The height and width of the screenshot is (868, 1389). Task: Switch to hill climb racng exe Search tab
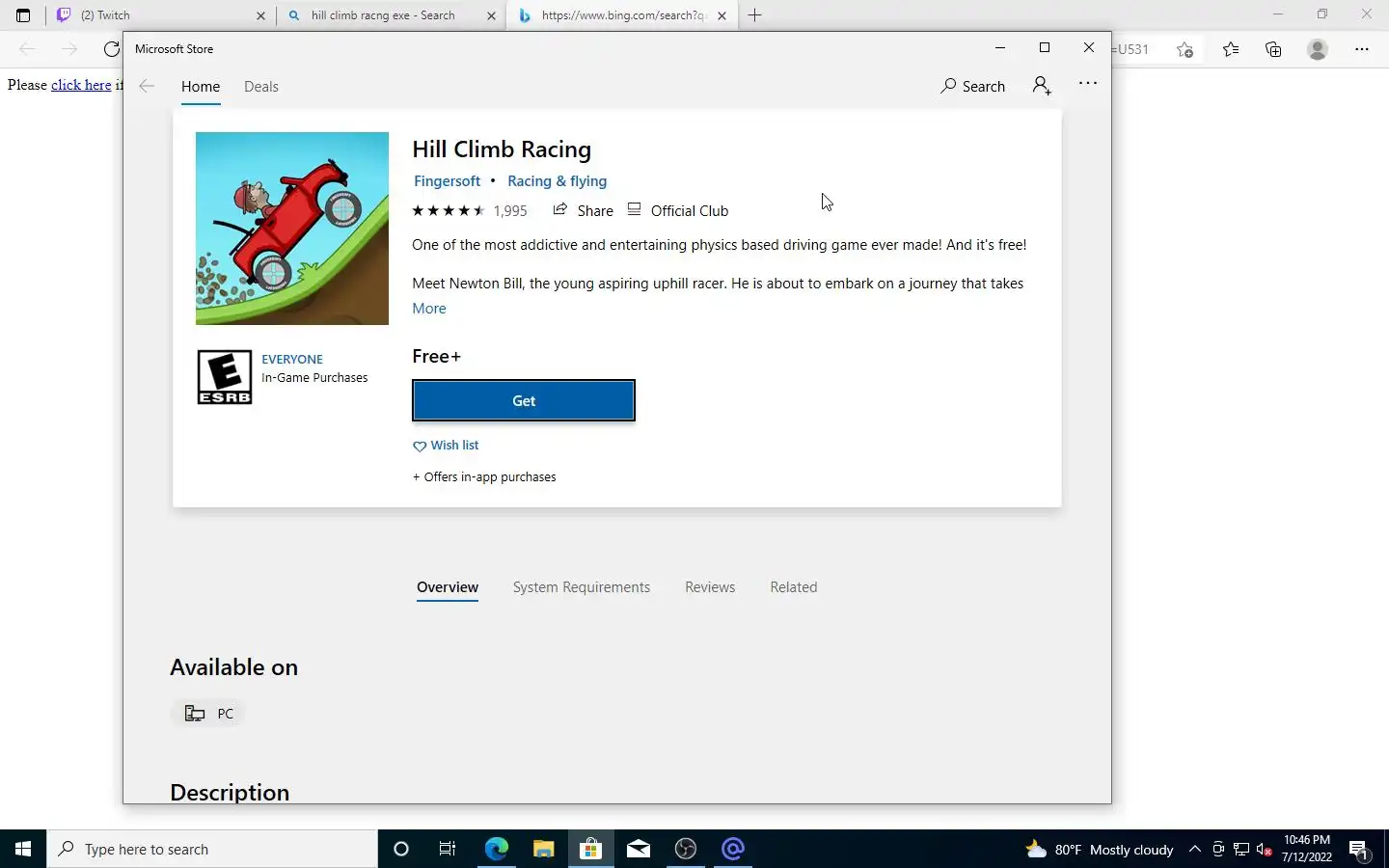point(390,15)
